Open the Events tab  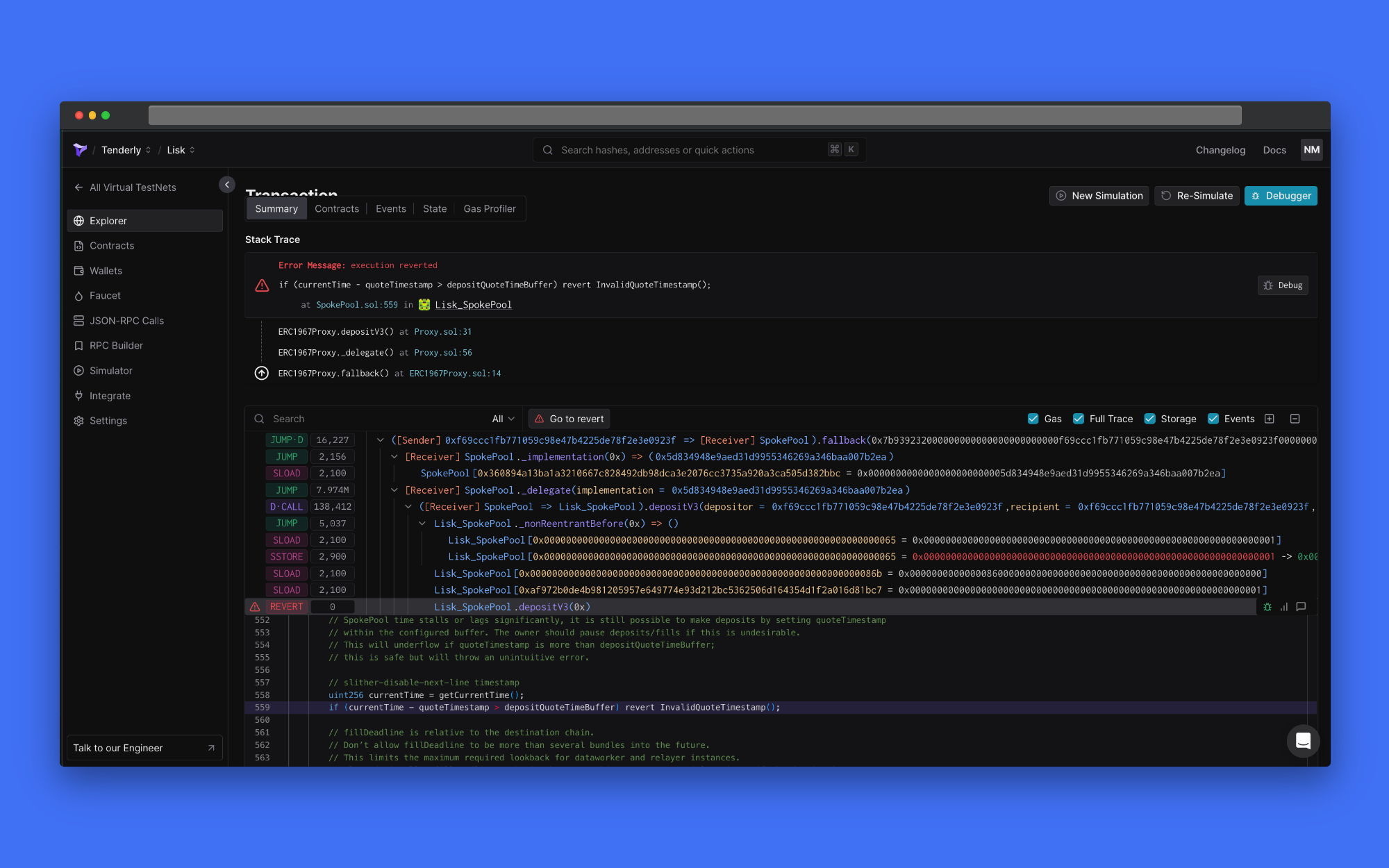pyautogui.click(x=390, y=209)
